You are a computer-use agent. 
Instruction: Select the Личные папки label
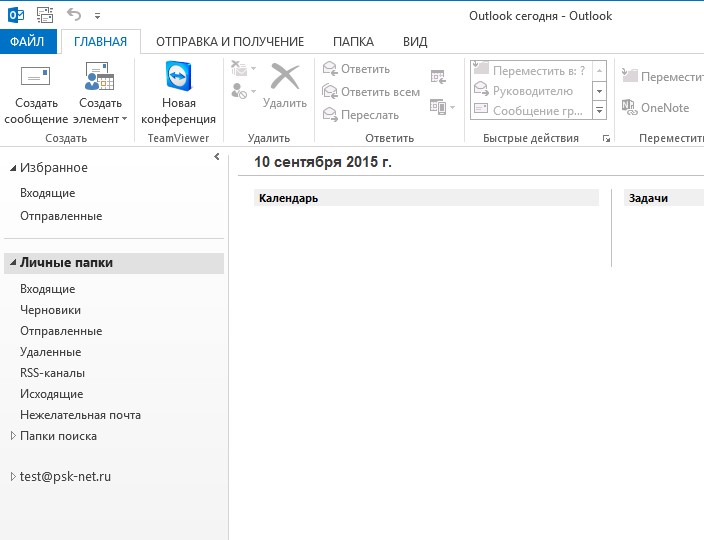coord(66,263)
